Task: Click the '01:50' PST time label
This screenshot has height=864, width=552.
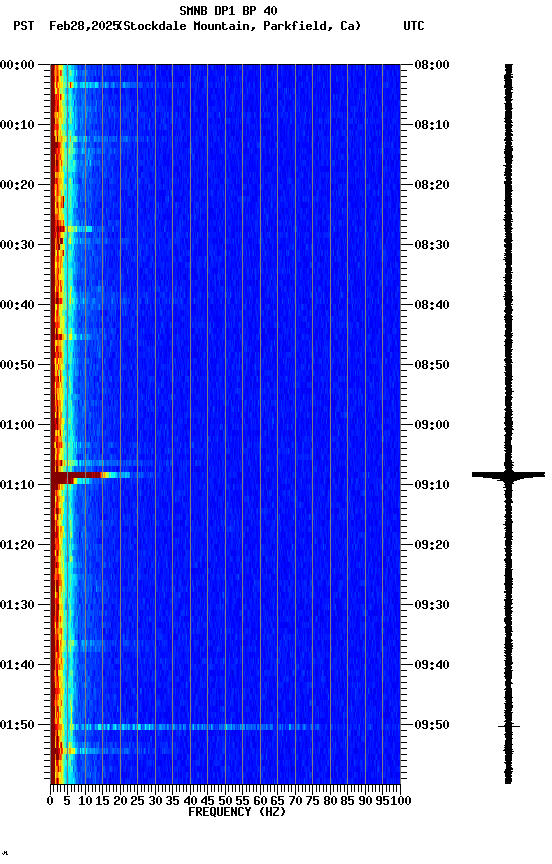Action: coord(17,726)
